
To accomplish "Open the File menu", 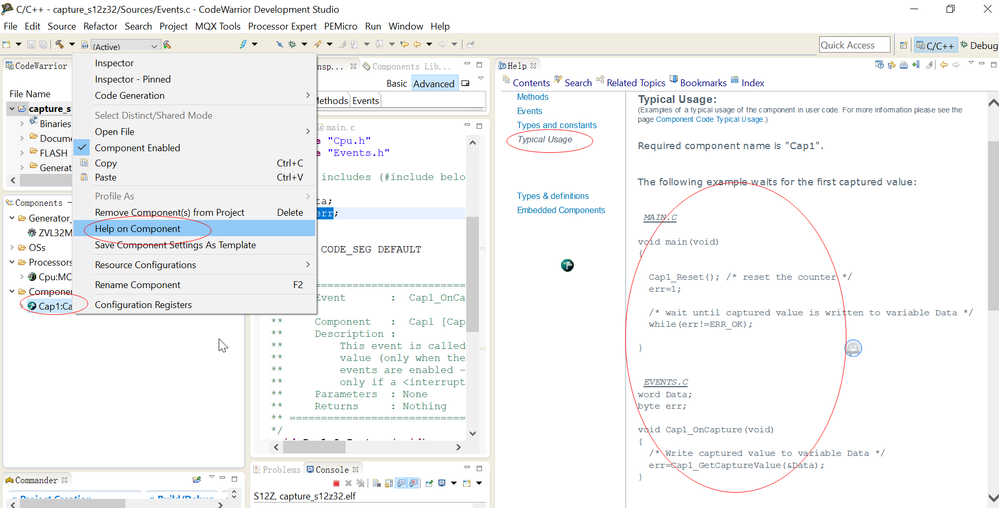I will coord(10,26).
